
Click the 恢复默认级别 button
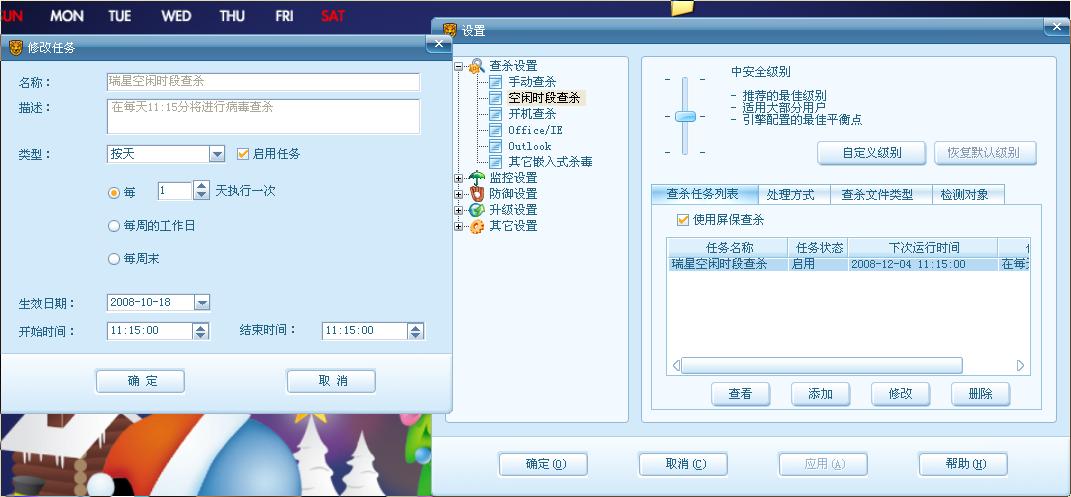[985, 153]
